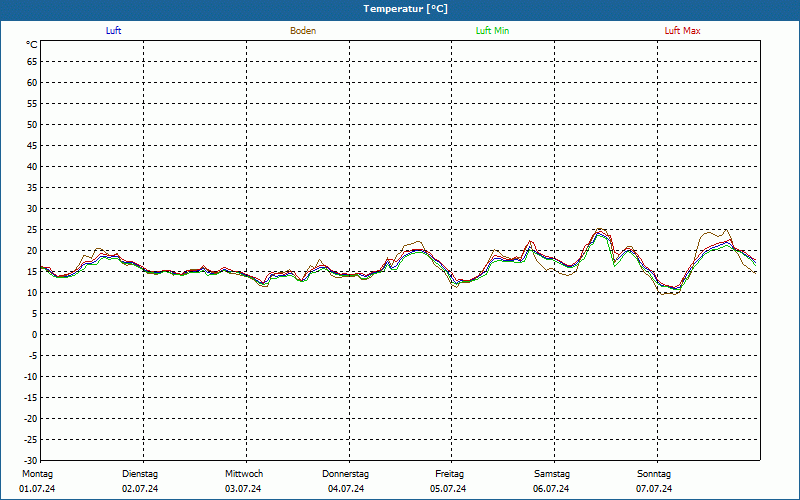This screenshot has width=800, height=500.
Task: Click the -15 value on the temperature axis
Action: click(x=31, y=397)
